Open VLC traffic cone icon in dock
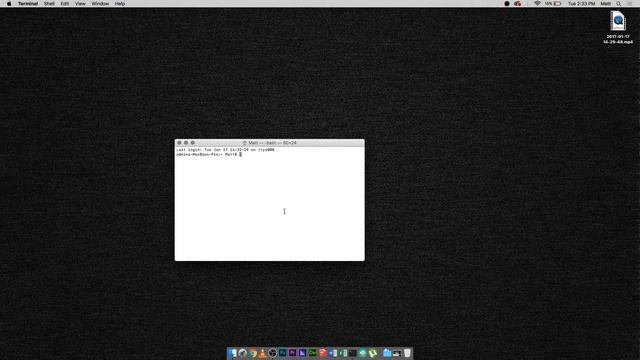 pos(262,353)
